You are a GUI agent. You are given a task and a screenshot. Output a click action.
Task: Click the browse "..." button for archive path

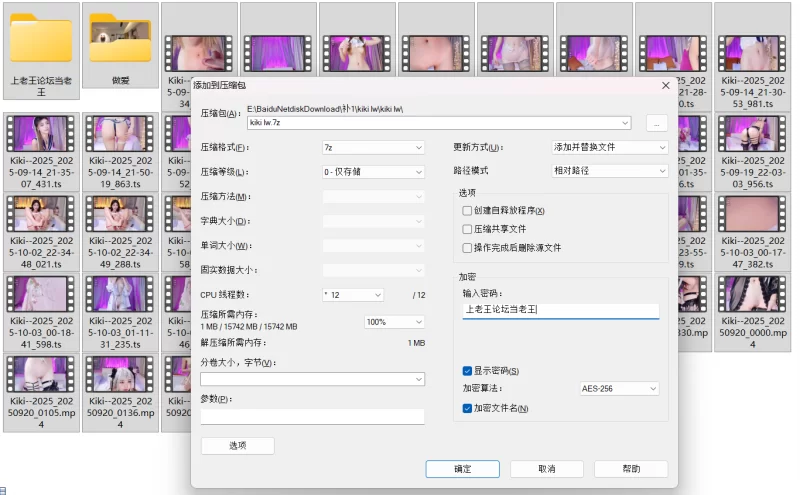[655, 123]
